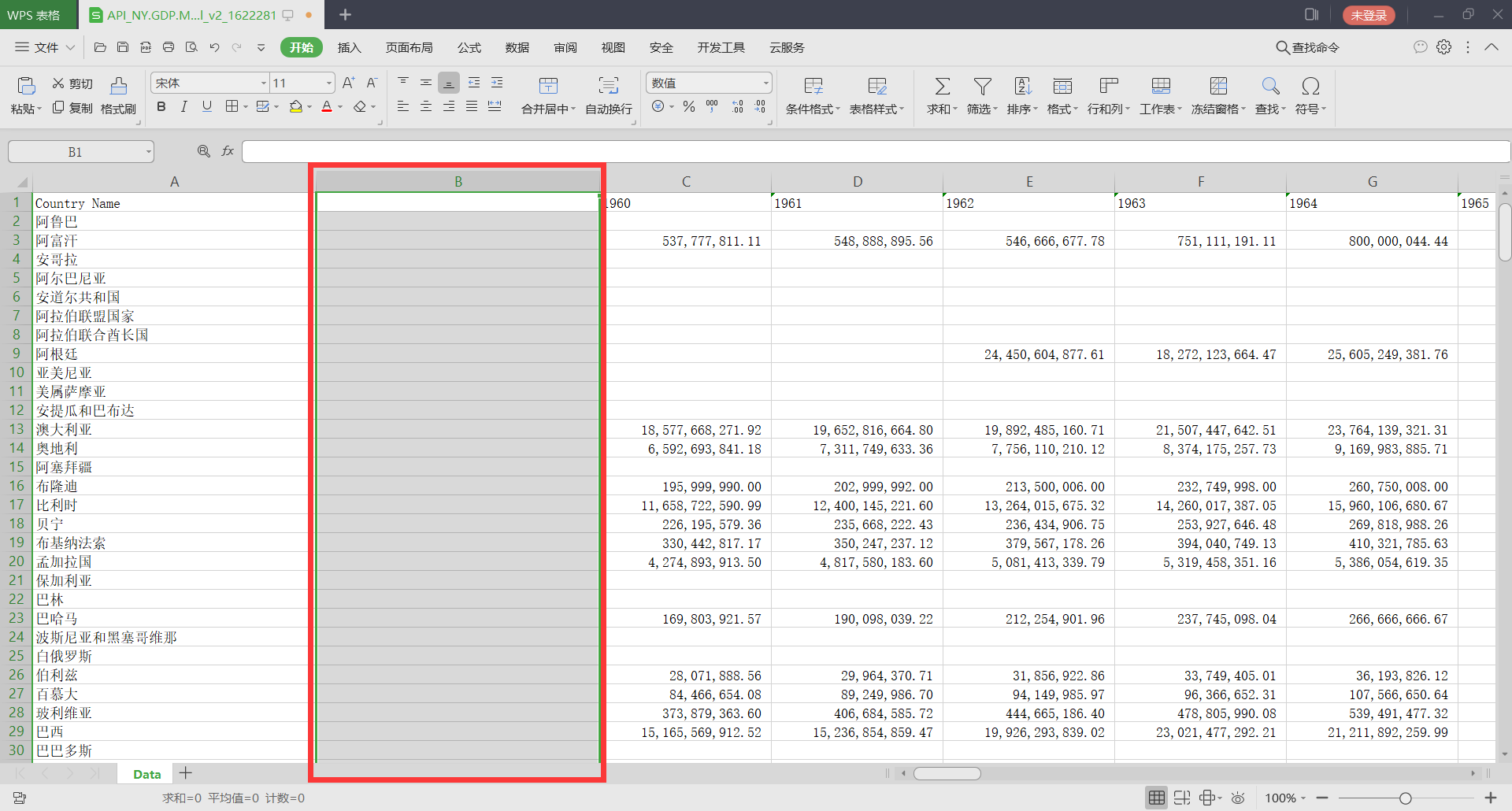Open Table Styles (表格样式)
Viewport: 1512px width, 811px height.
coord(876,95)
